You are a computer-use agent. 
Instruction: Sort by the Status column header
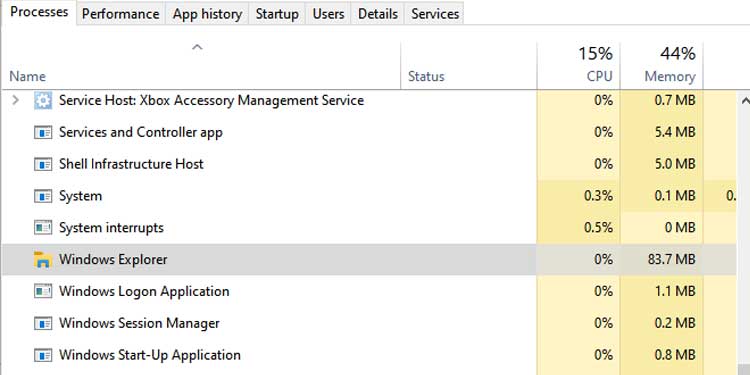point(426,77)
